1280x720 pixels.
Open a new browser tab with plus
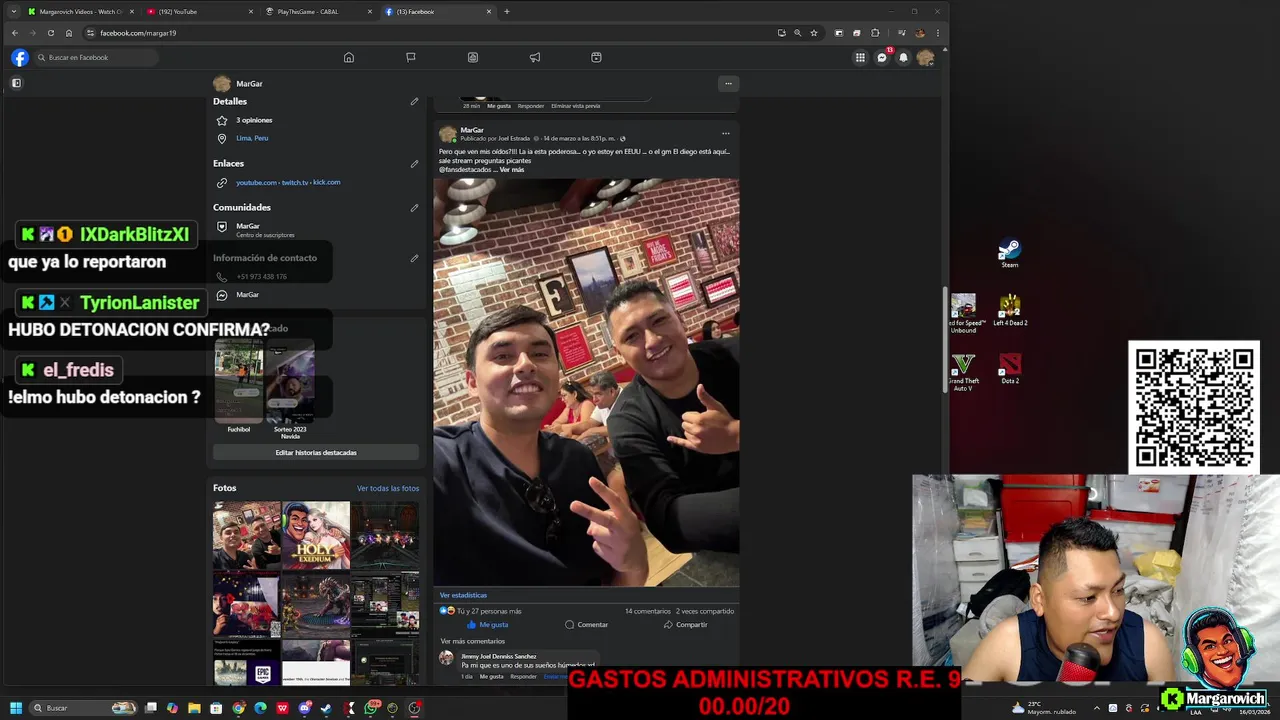[x=507, y=11]
